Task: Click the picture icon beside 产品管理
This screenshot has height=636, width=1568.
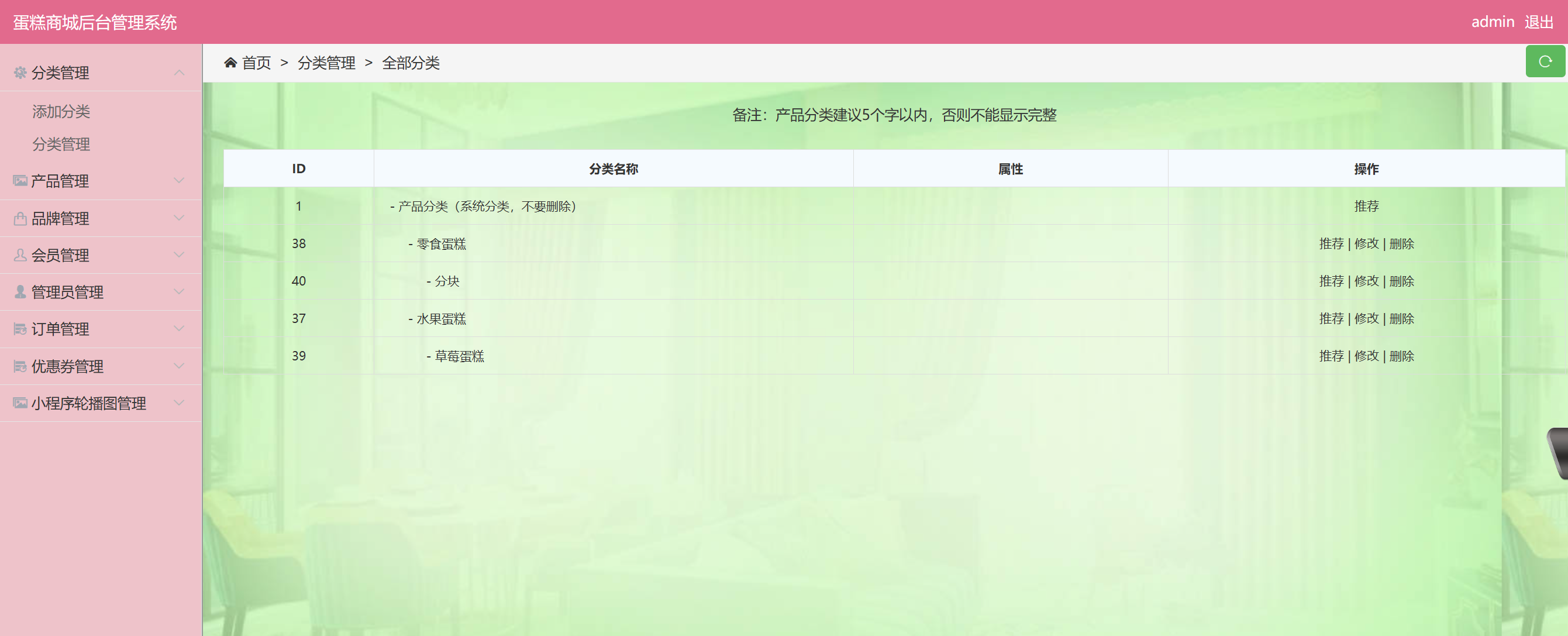Action: tap(20, 181)
